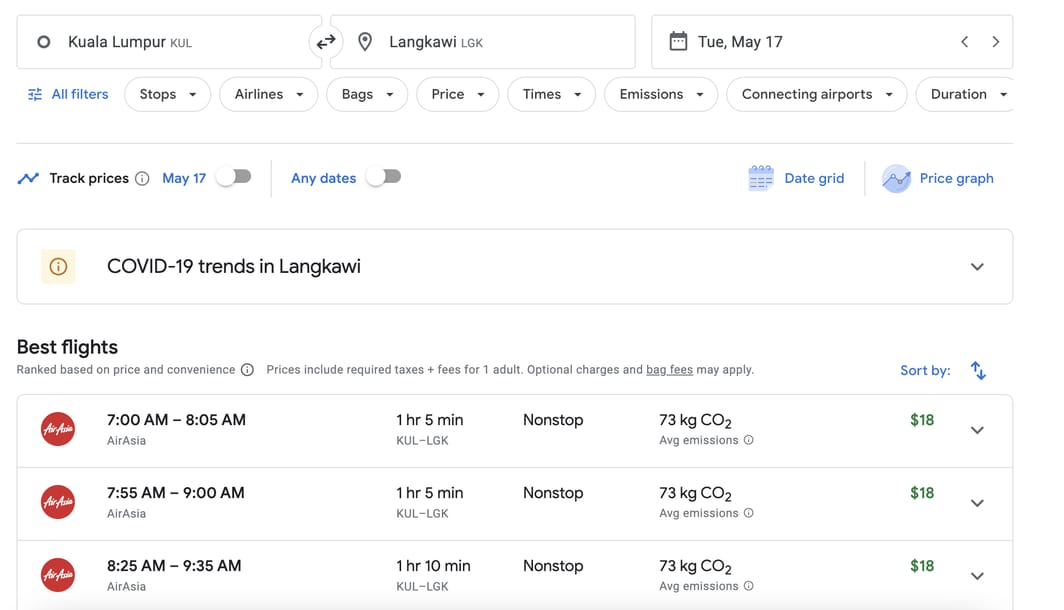Go to previous date arrow
Screen dimensions: 1064x610
point(964,42)
